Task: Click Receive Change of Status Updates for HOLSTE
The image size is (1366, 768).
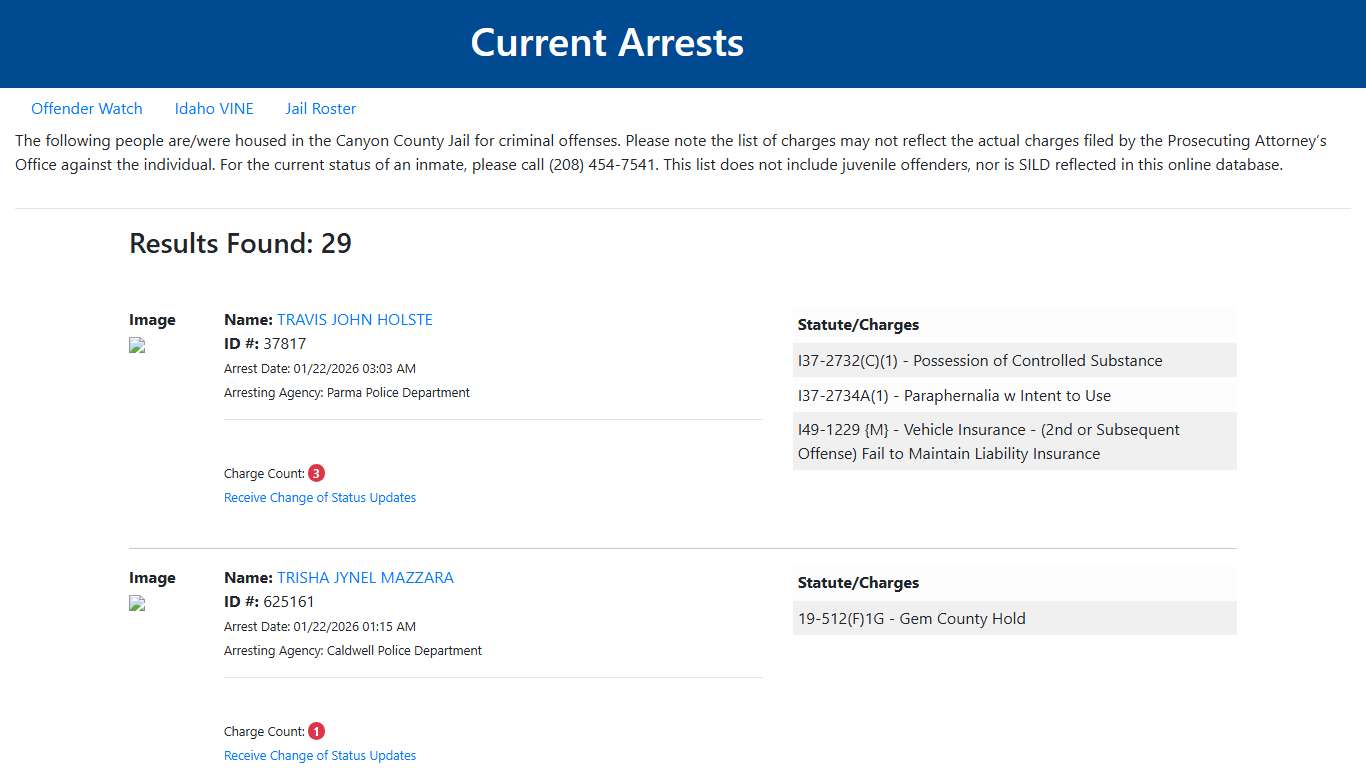Action: pos(319,497)
